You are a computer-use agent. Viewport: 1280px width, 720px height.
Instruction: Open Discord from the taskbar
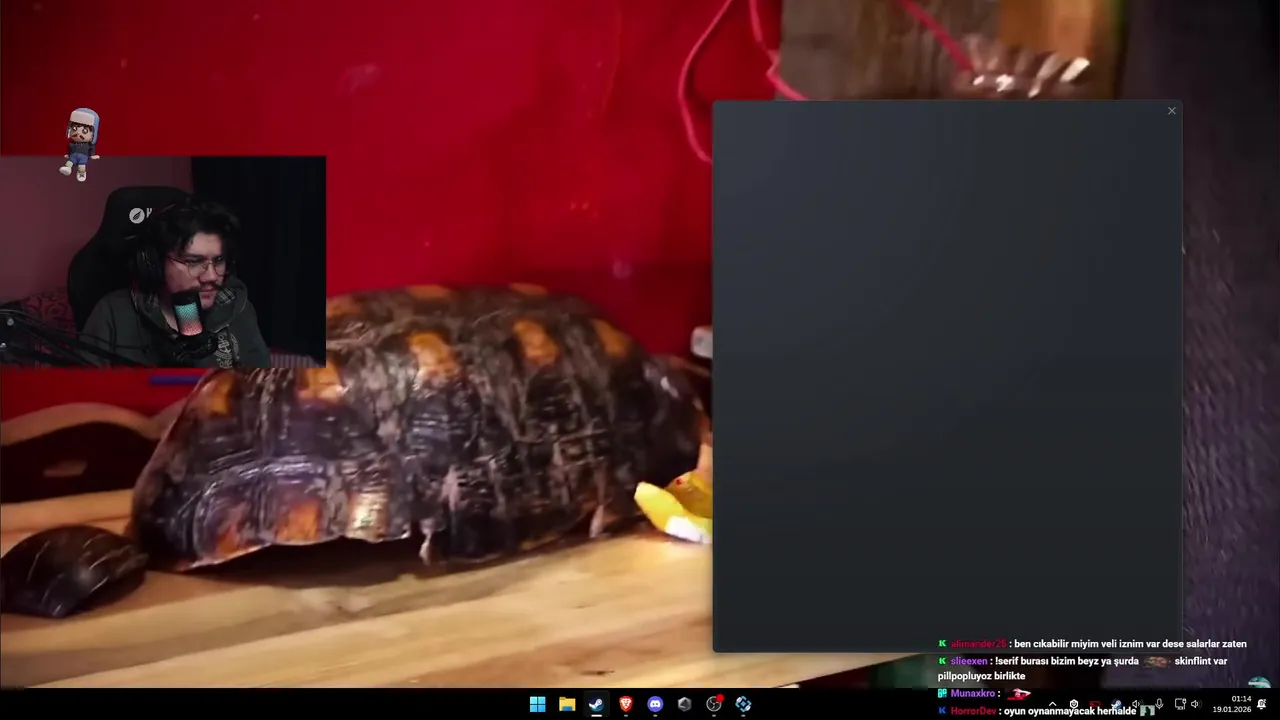655,704
